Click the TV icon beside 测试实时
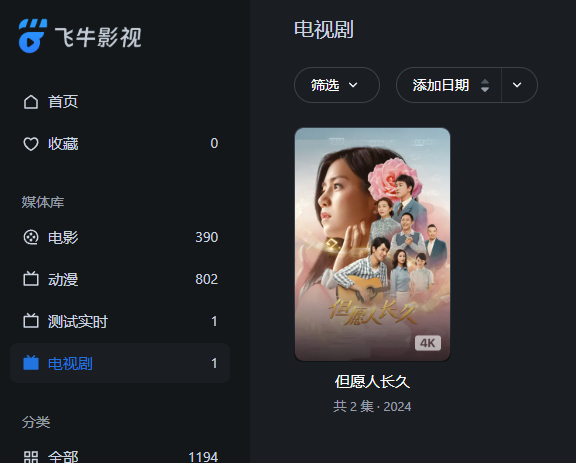Viewport: 576px width, 463px height. coord(31,321)
